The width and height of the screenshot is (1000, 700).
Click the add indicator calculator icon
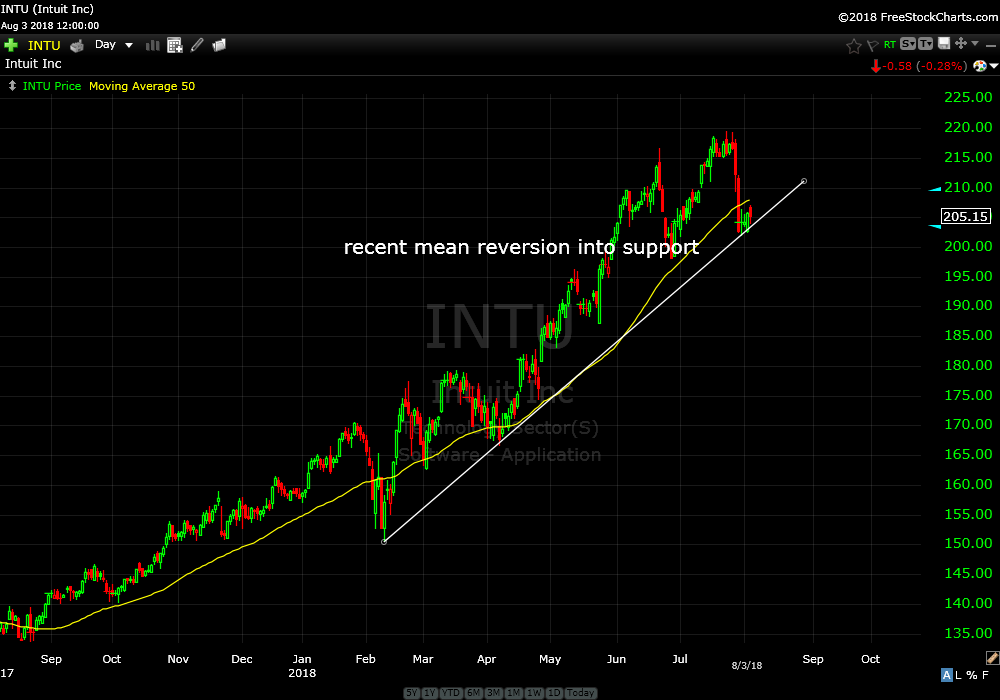[x=175, y=45]
